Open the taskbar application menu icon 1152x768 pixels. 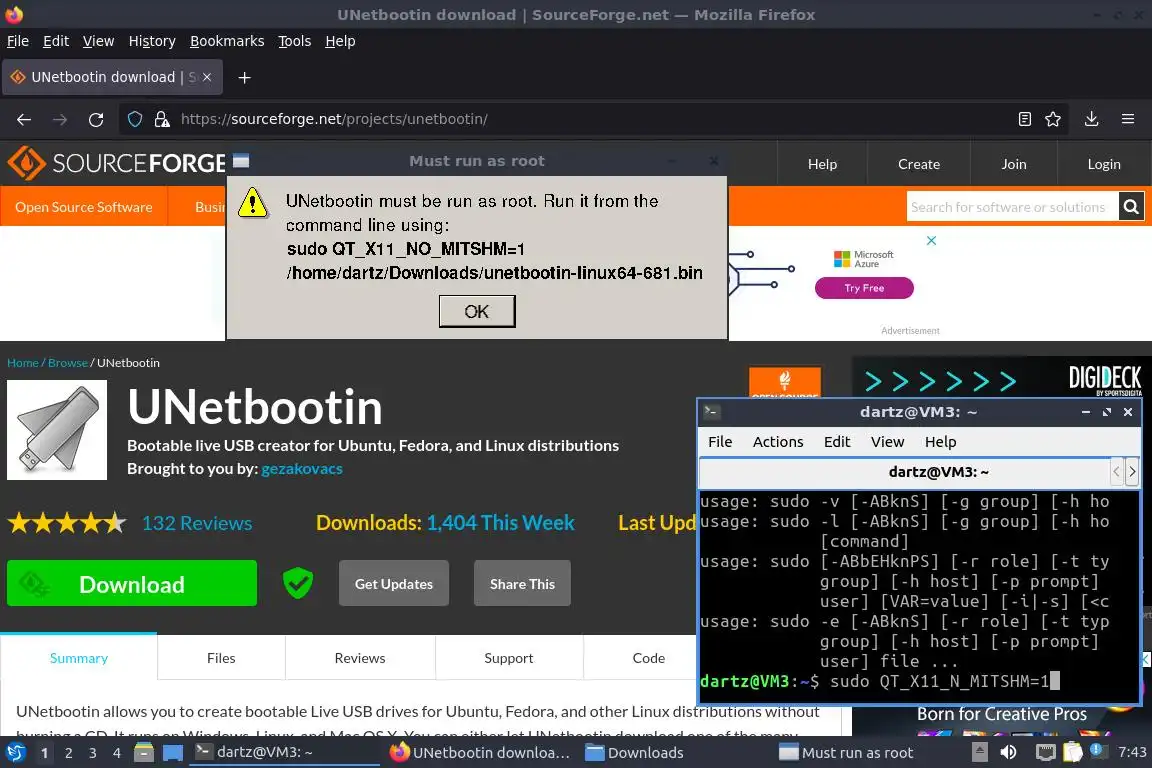(15, 752)
